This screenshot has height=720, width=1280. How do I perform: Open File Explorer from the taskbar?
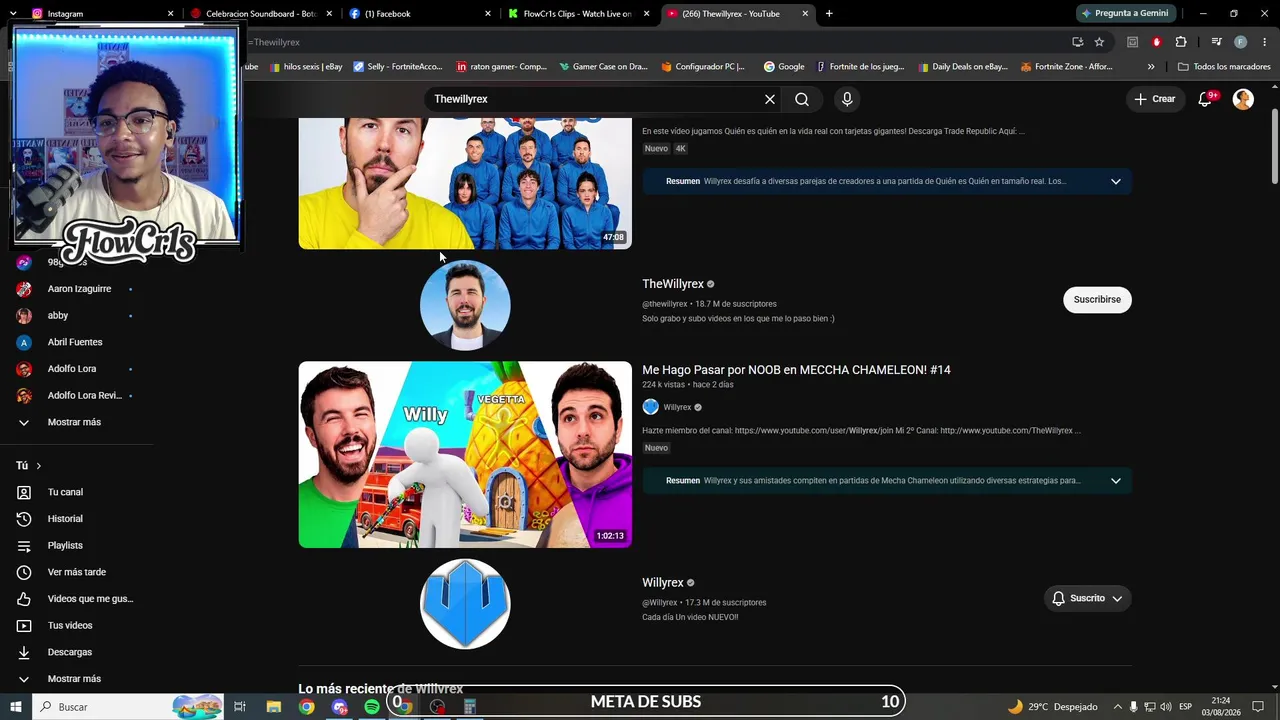tap(273, 707)
